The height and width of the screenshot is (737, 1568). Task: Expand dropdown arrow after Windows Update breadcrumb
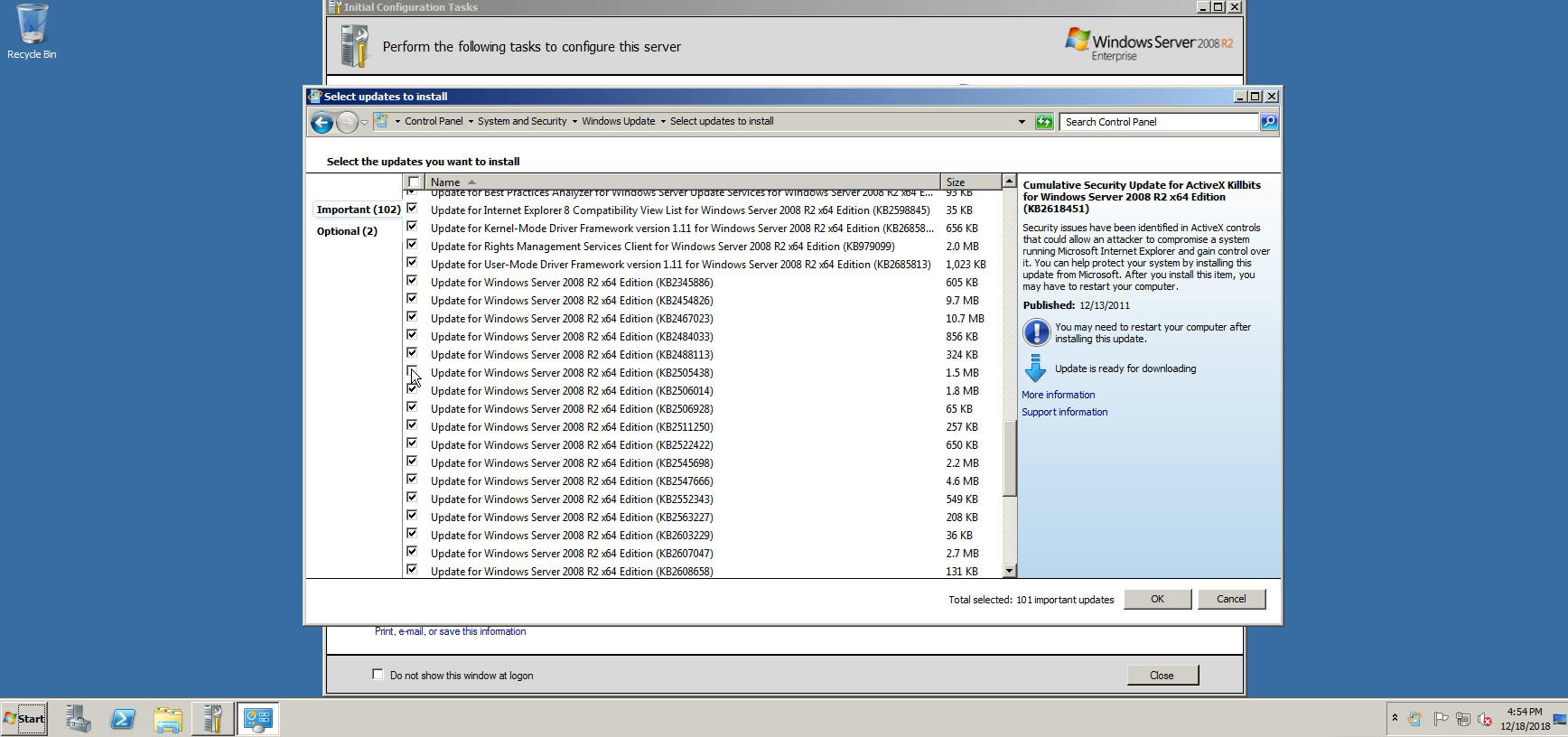point(662,121)
